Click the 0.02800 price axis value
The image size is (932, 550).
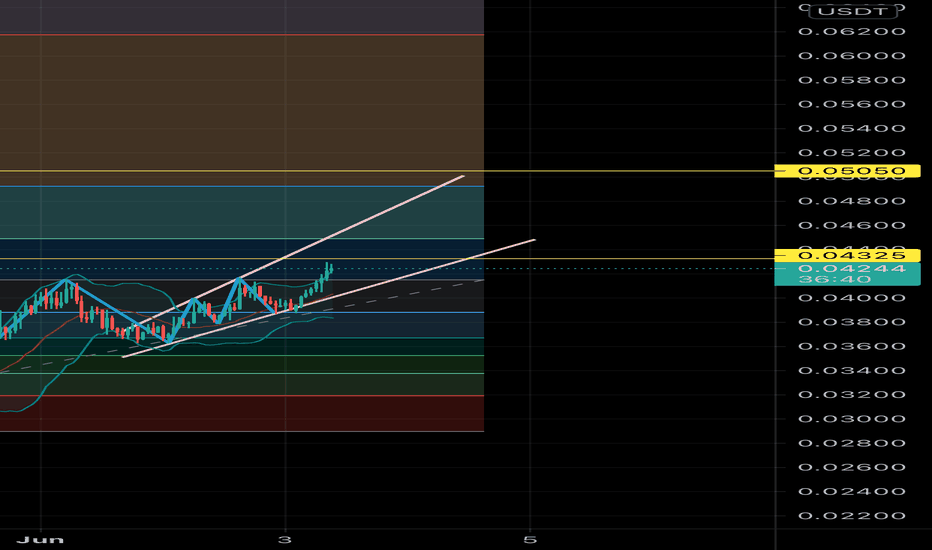coord(852,443)
